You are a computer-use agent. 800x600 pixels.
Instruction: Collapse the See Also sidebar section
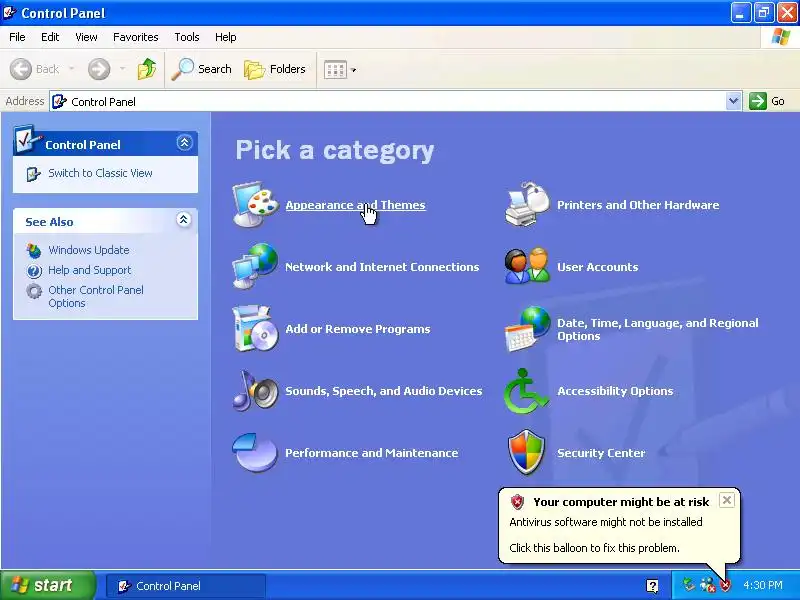184,220
